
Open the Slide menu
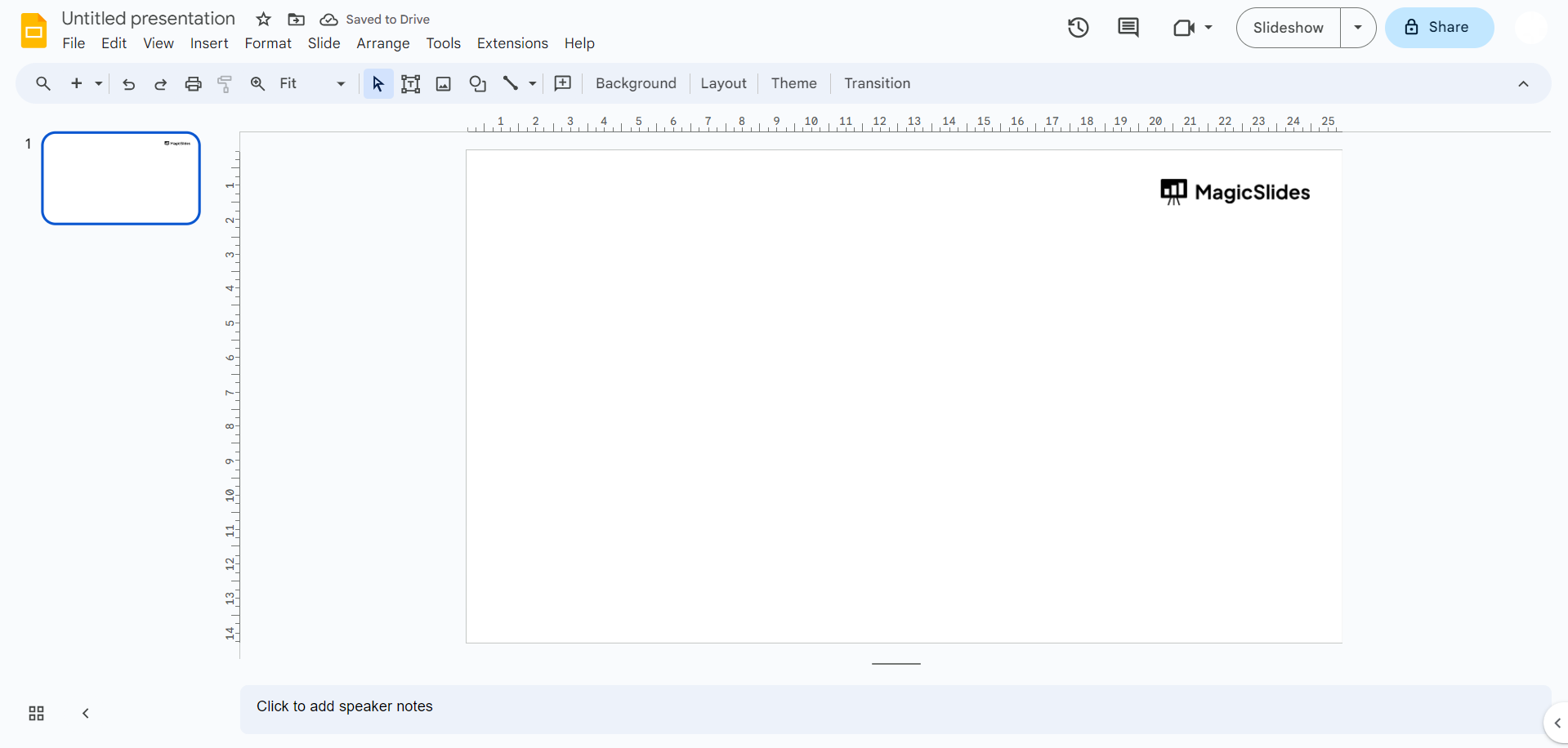[324, 43]
